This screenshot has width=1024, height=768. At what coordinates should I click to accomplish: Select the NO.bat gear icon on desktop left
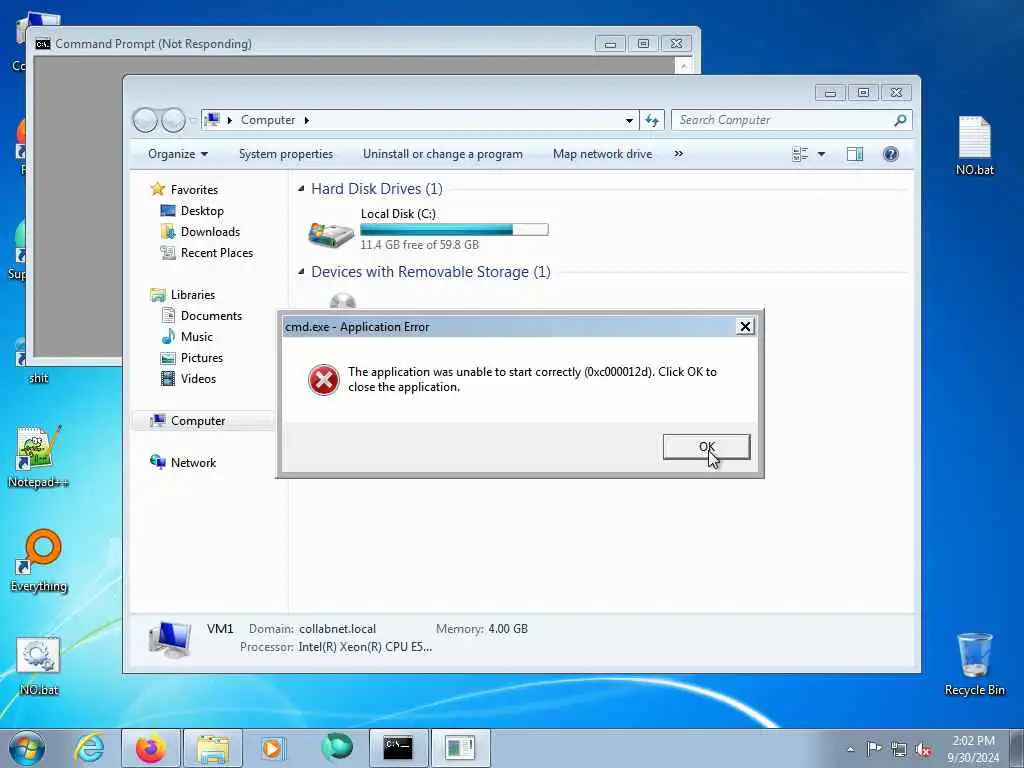(39, 665)
